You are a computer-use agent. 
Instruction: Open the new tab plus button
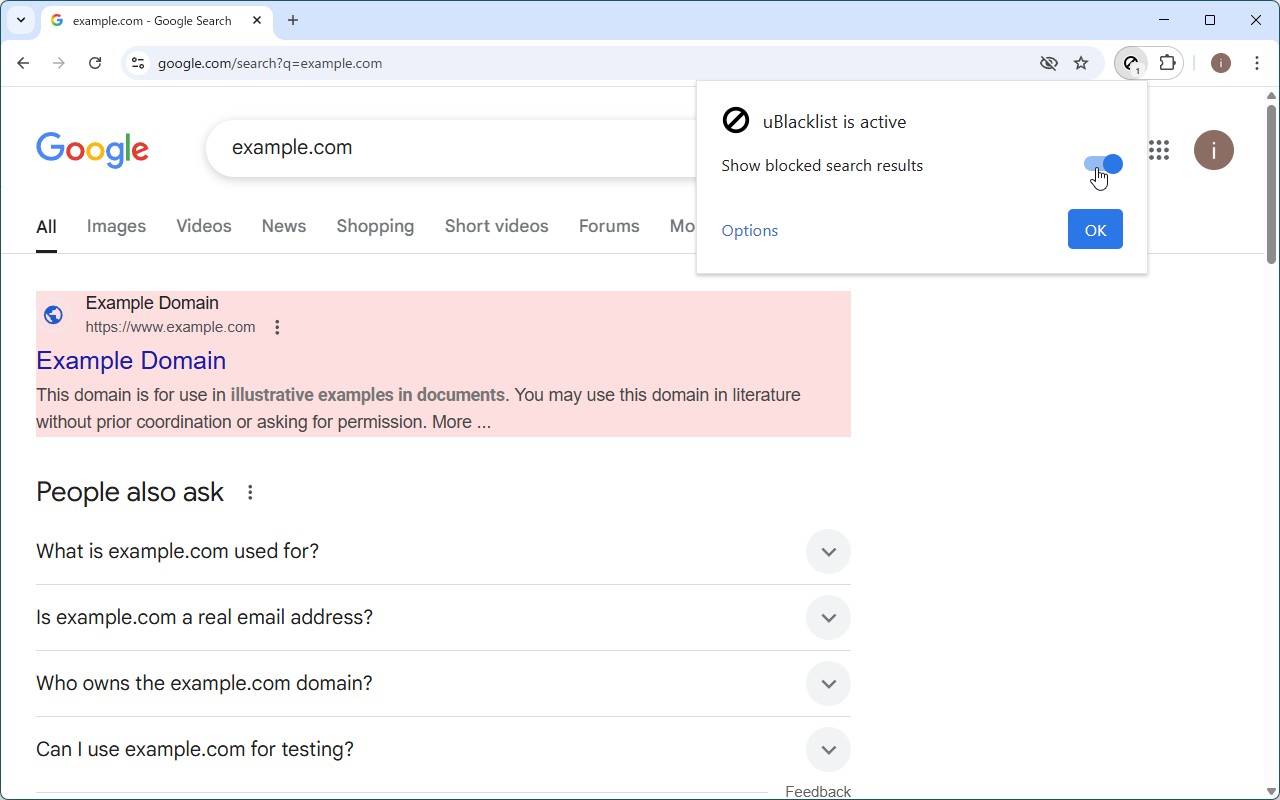pos(293,20)
